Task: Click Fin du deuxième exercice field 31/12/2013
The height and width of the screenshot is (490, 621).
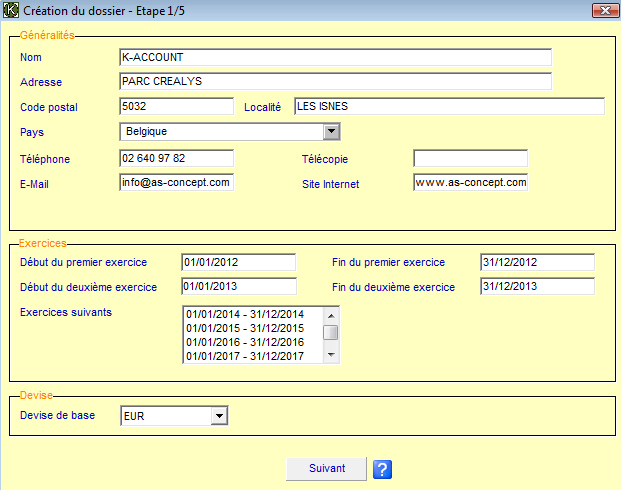Action: pyautogui.click(x=537, y=286)
